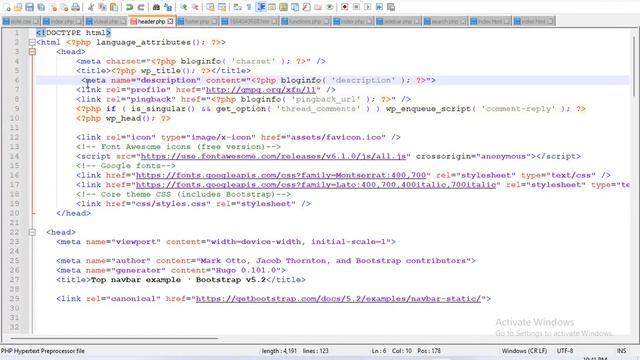Viewport: 640px width, 360px height.
Task: Click the closing </head> tag on line 20
Action: click(x=73, y=213)
